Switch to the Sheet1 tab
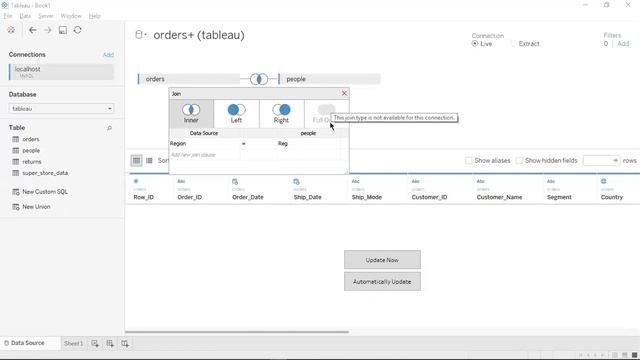 point(73,344)
